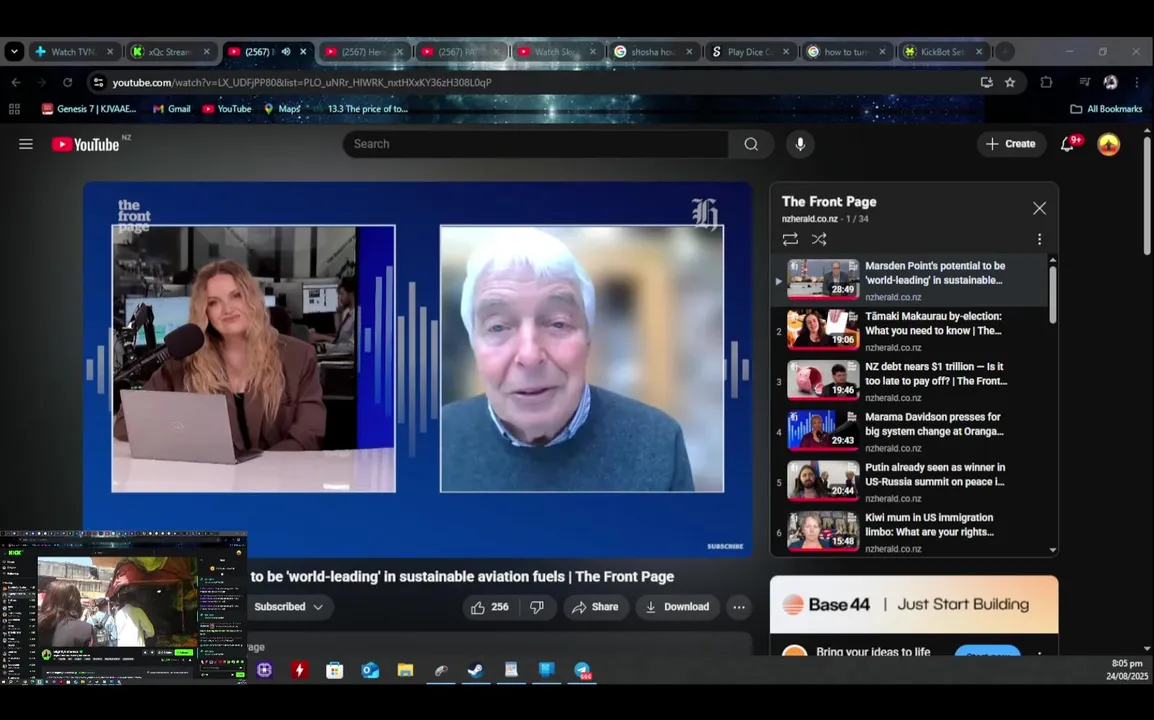This screenshot has width=1154, height=720.
Task: Expand the Subscribed notification dropdown
Action: (288, 607)
